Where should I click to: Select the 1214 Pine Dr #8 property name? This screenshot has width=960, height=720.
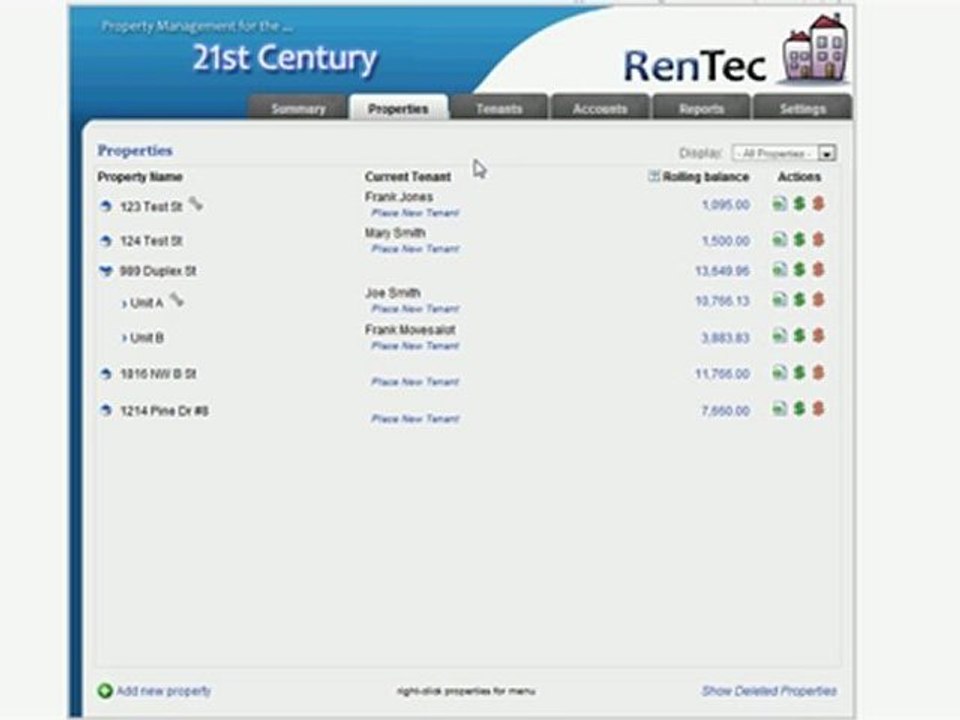point(164,411)
